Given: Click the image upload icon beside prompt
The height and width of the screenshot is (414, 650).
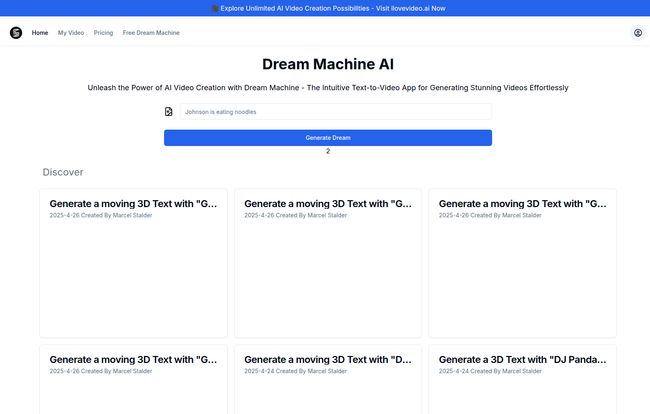Looking at the screenshot, I should 168,111.
